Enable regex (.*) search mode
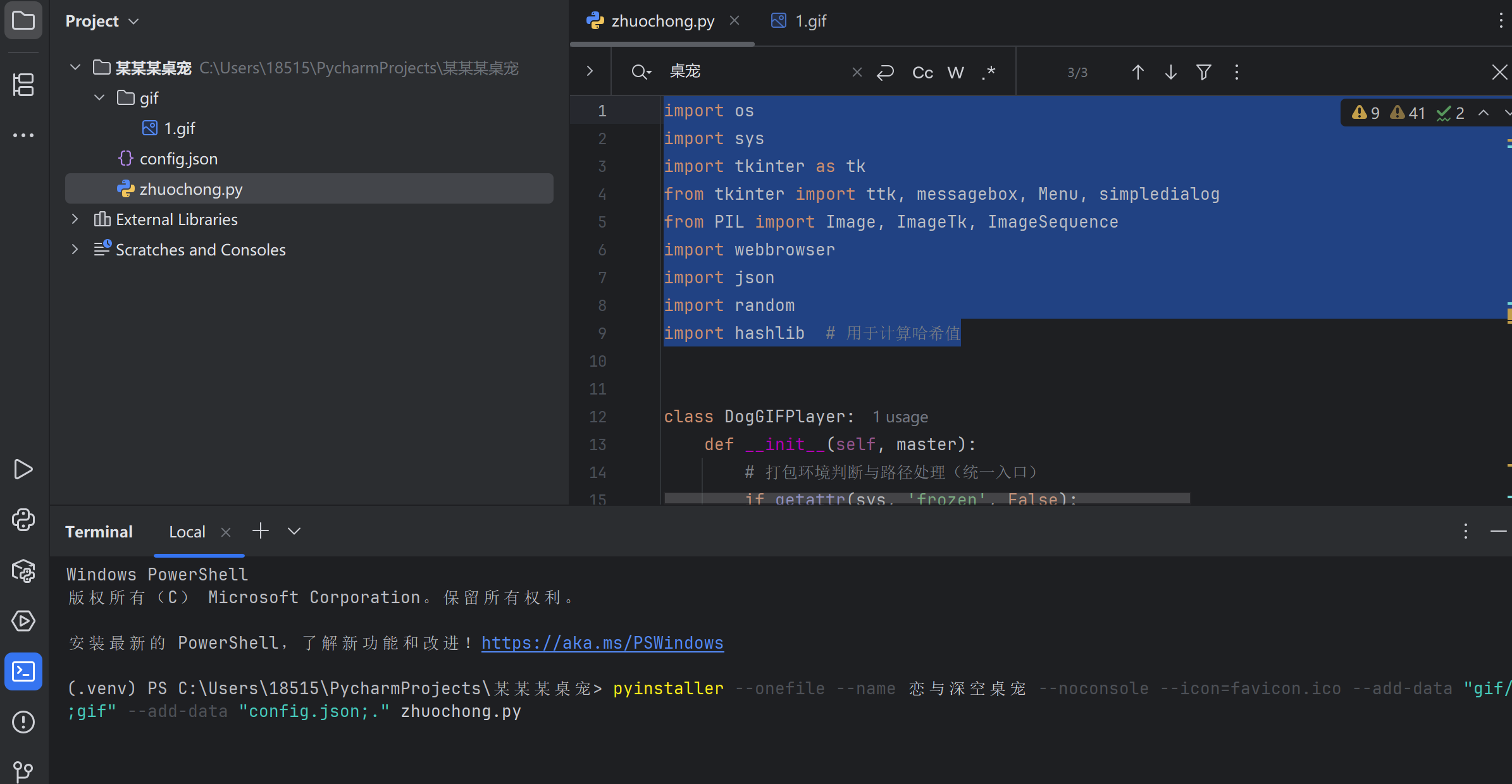 tap(988, 72)
